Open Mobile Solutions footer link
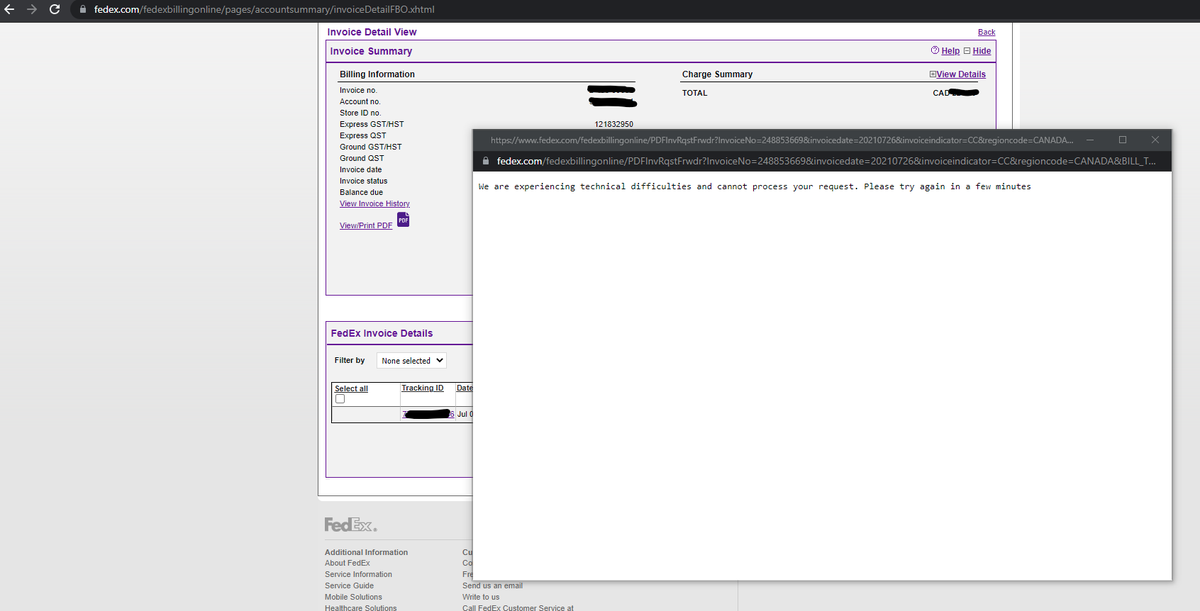Screen dimensions: 1200x611 click(353, 597)
